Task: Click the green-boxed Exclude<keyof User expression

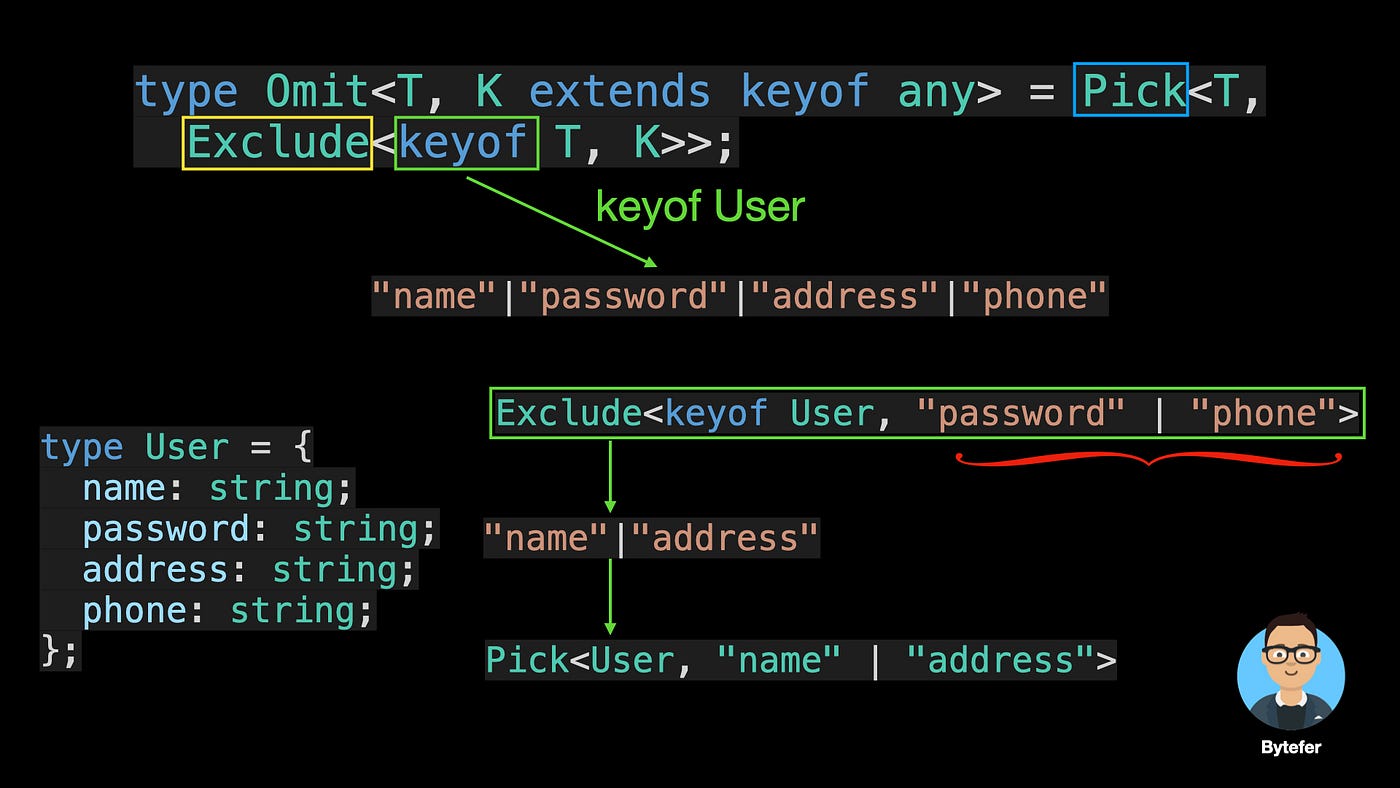Action: 927,413
